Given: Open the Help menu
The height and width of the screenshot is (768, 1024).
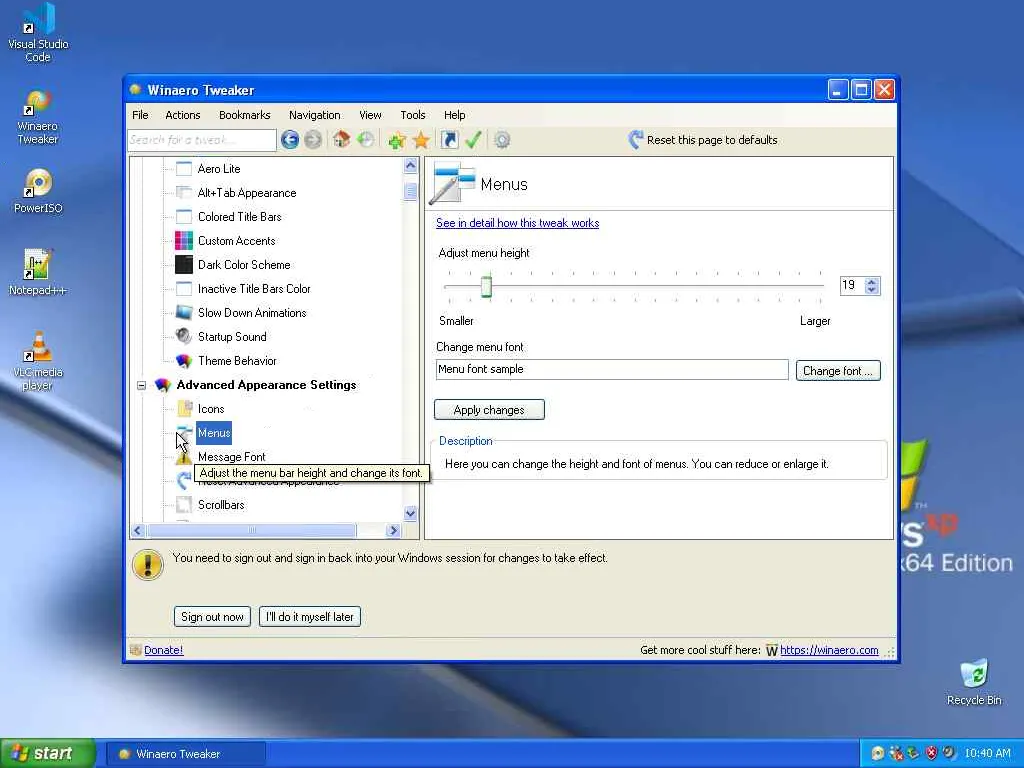Looking at the screenshot, I should tap(455, 115).
